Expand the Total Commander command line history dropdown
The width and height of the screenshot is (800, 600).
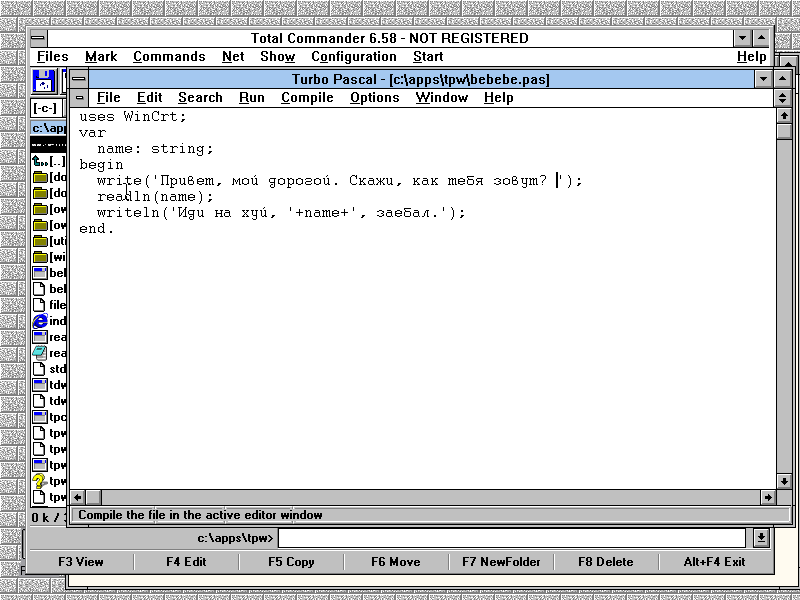click(x=761, y=538)
